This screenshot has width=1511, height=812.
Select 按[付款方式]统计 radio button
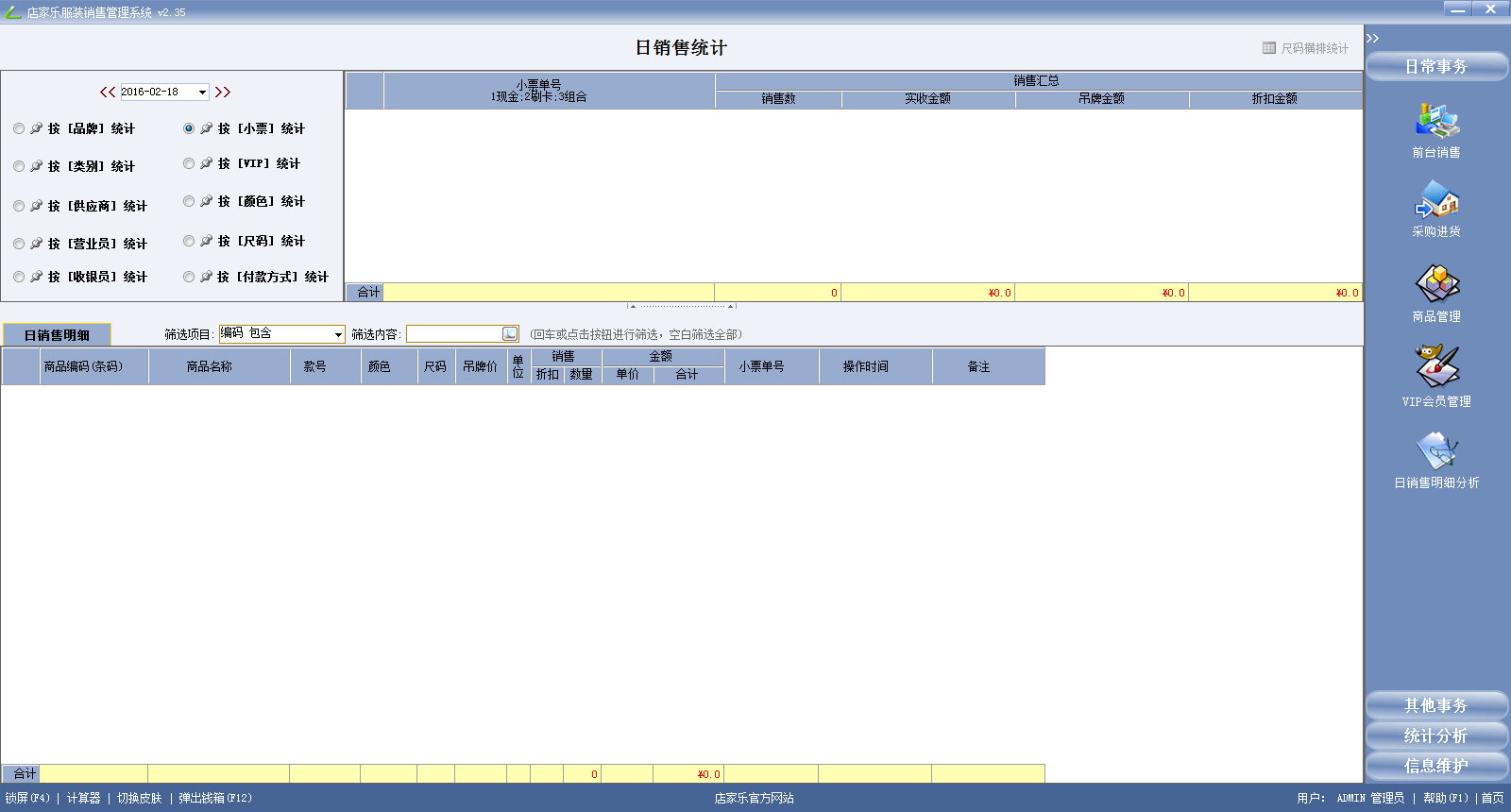tap(189, 277)
